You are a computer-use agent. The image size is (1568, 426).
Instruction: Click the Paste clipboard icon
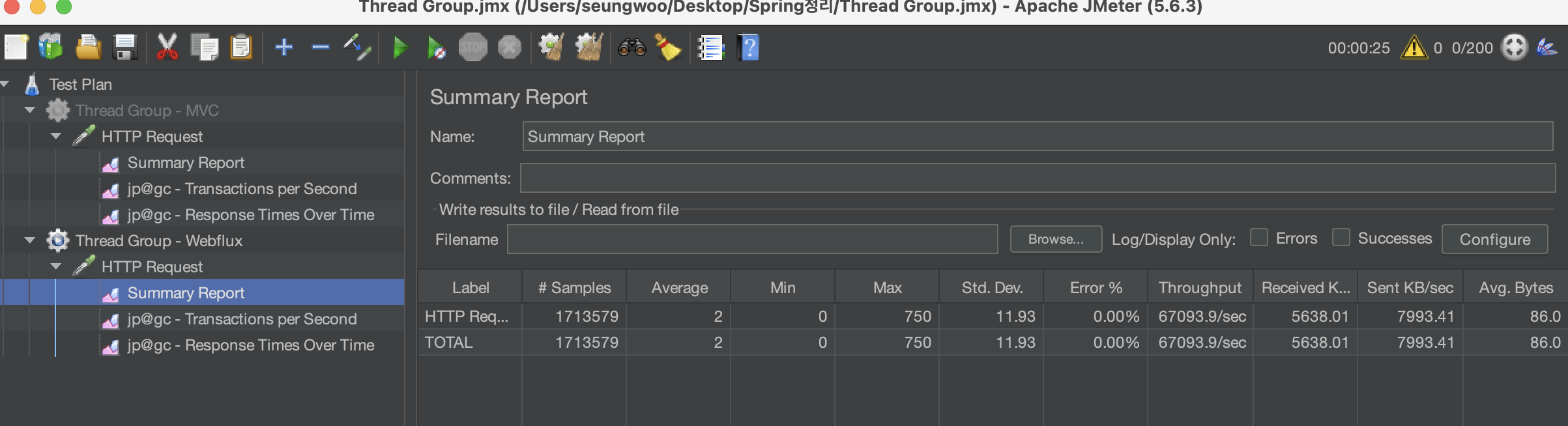[x=241, y=48]
